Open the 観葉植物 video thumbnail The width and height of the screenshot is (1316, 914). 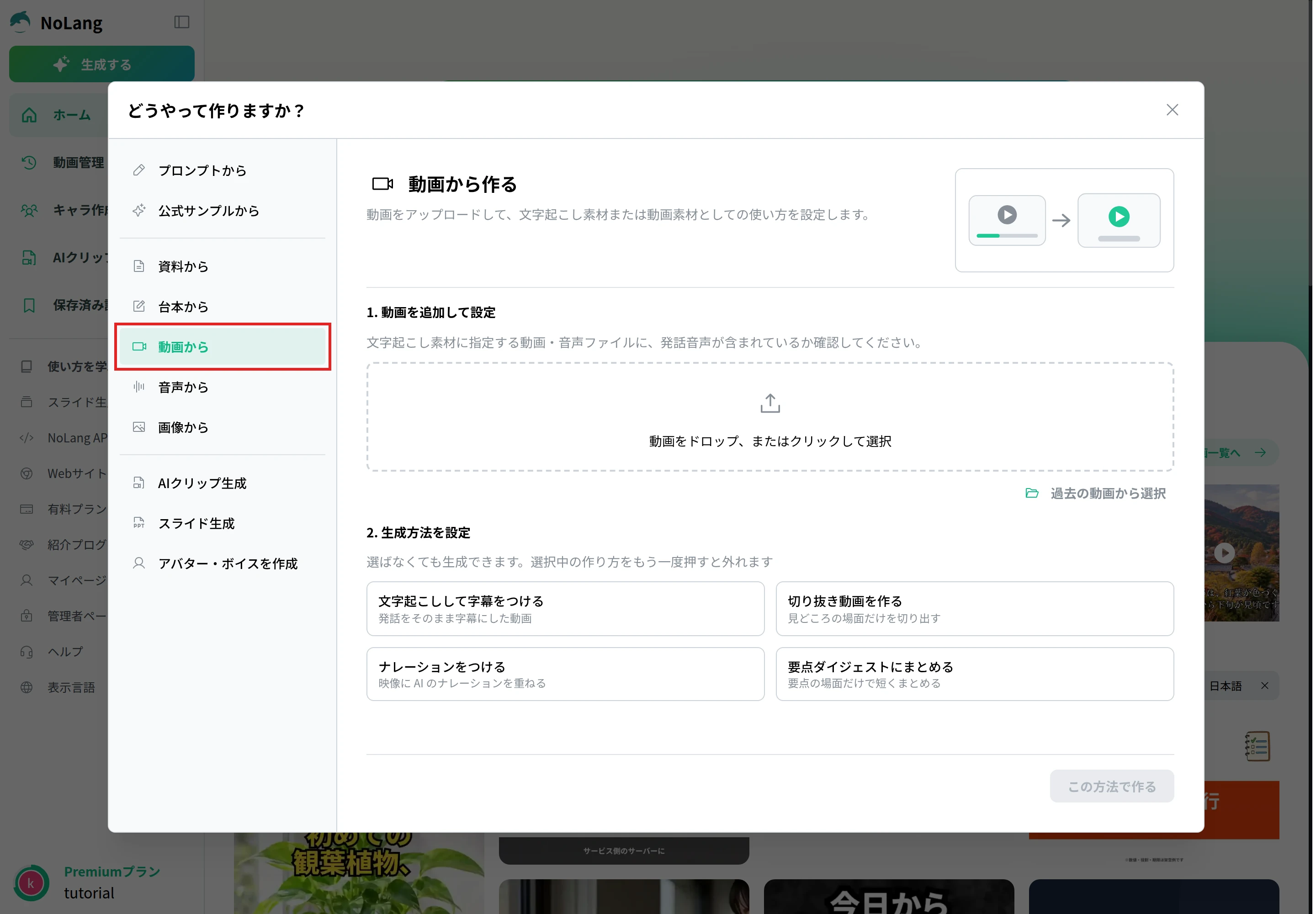tap(359, 874)
